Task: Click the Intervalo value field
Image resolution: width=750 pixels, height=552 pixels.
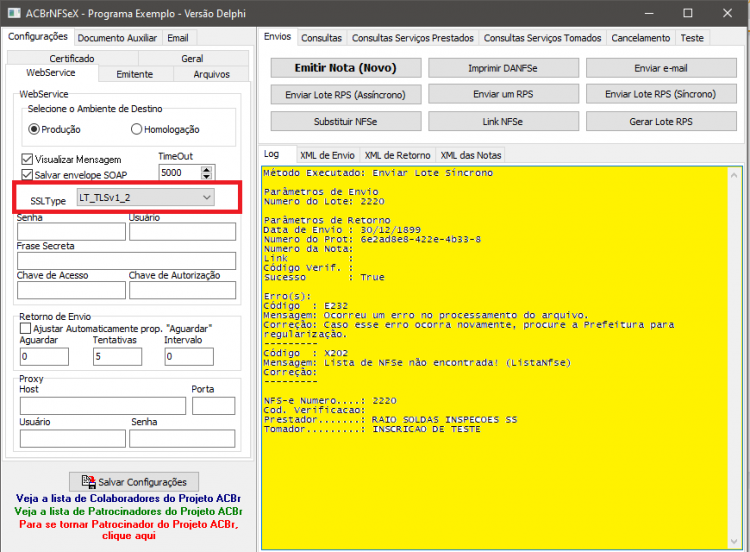Action: pos(189,356)
